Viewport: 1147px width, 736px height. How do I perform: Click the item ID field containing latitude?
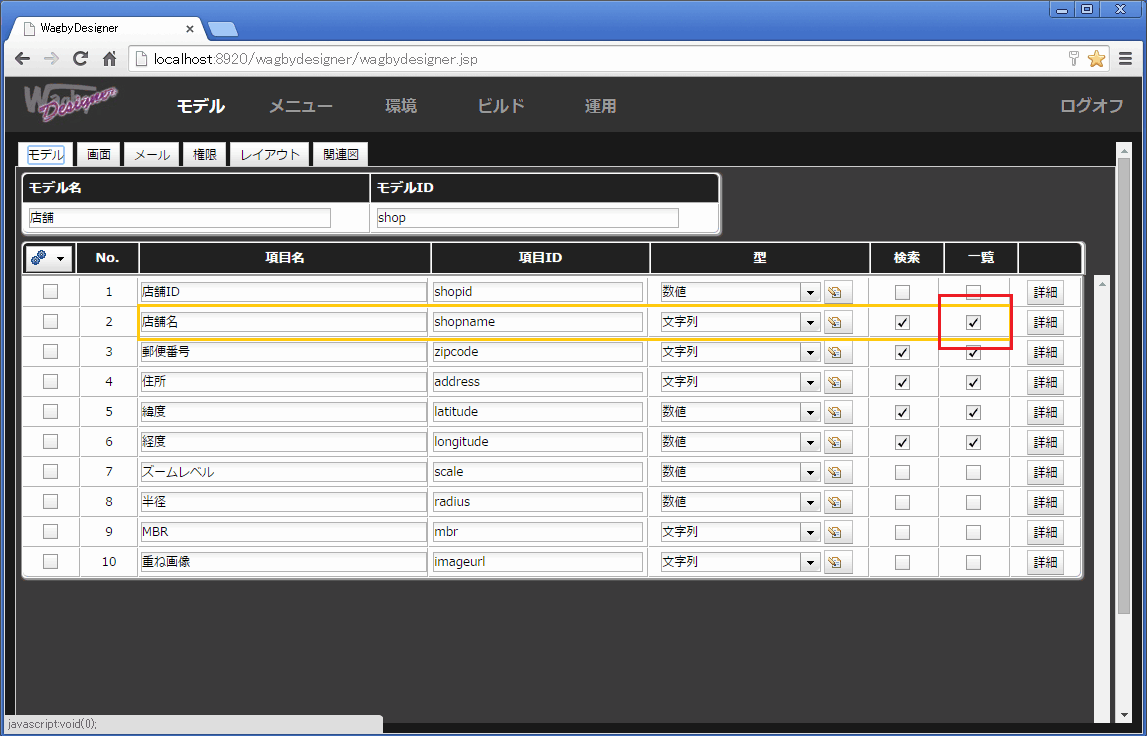point(538,412)
